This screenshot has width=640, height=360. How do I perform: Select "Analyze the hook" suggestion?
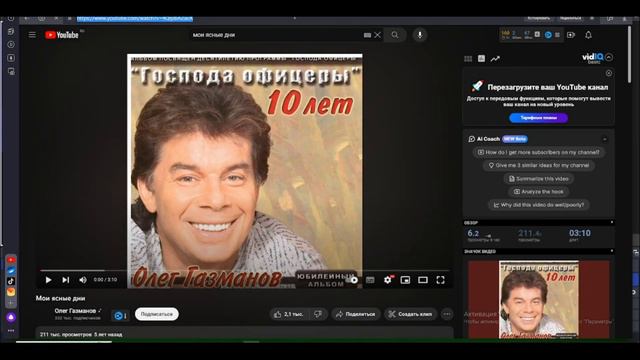tap(539, 191)
